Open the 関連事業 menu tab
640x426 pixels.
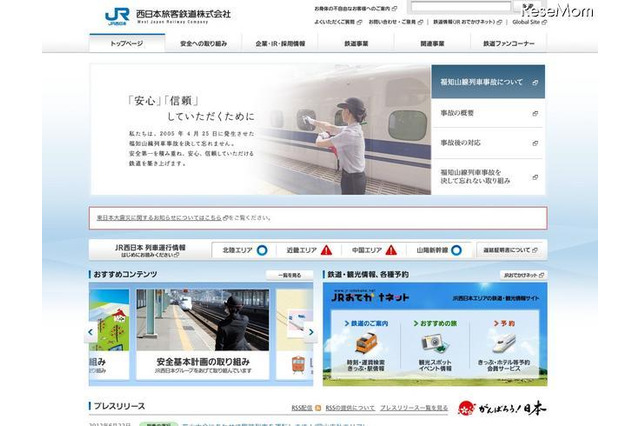433,43
